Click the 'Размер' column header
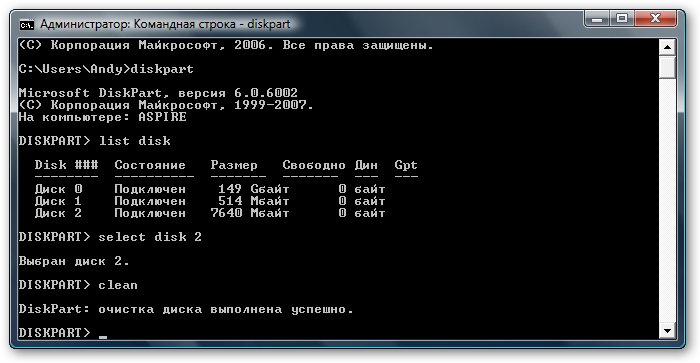 234,165
